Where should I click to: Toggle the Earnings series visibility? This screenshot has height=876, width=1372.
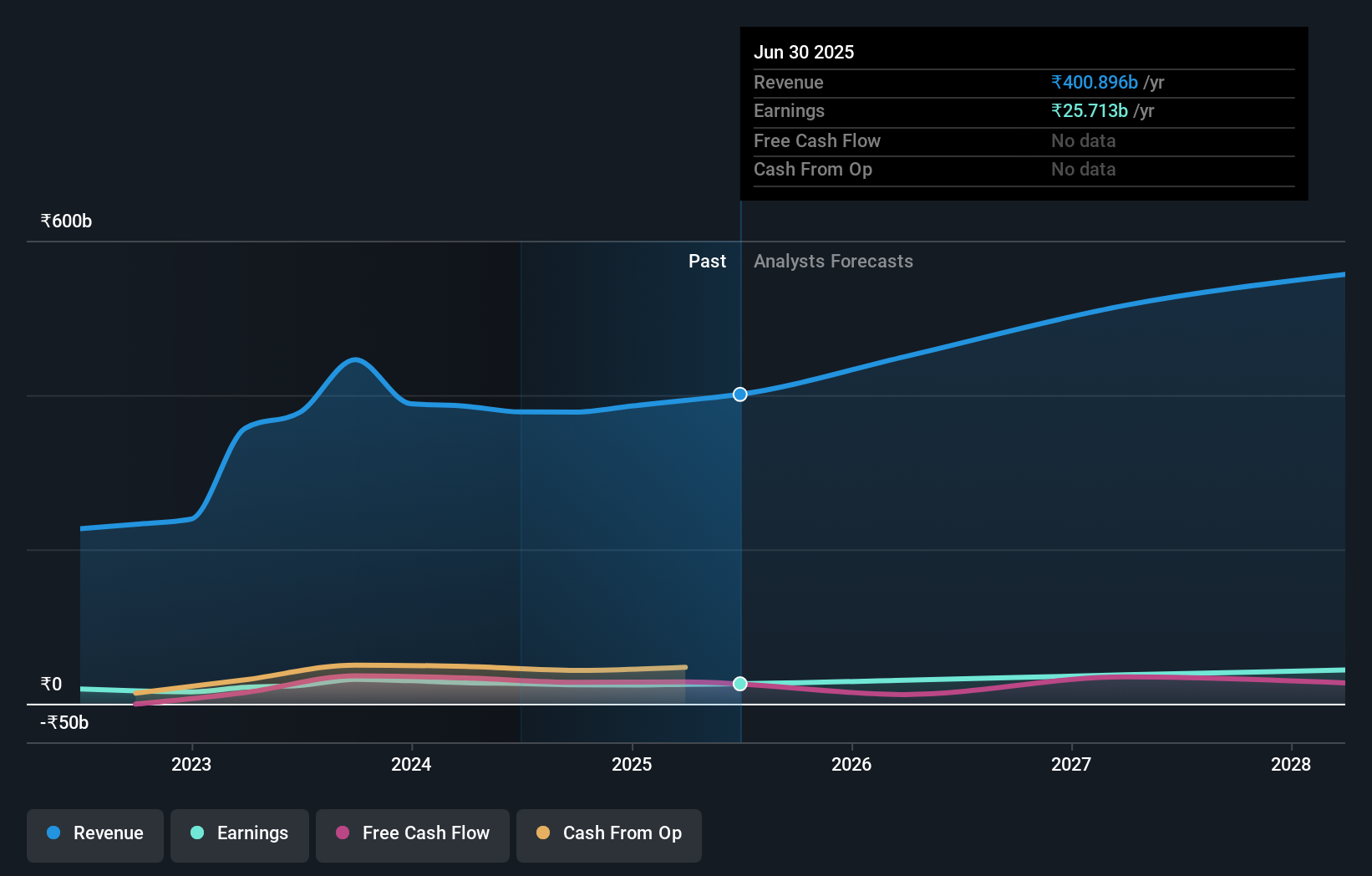pos(240,834)
